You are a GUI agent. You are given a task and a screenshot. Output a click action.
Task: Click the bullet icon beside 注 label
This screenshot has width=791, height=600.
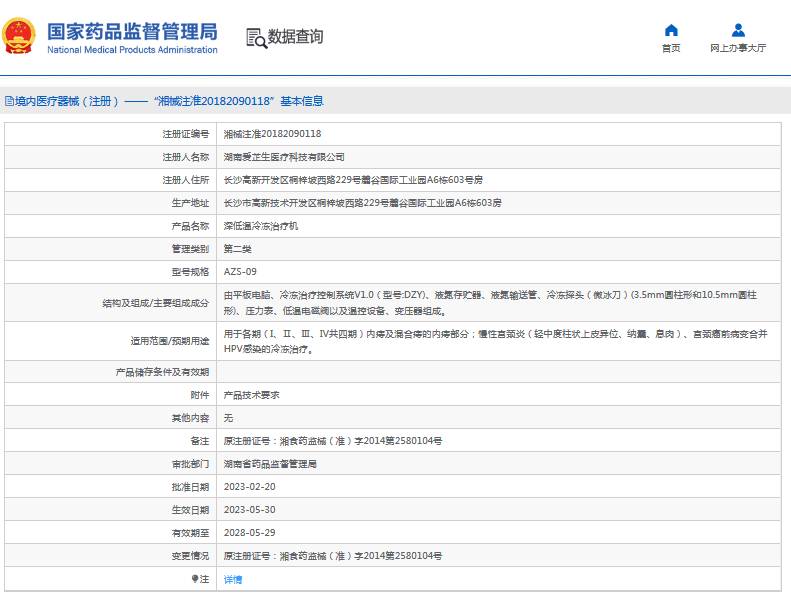tap(195, 579)
